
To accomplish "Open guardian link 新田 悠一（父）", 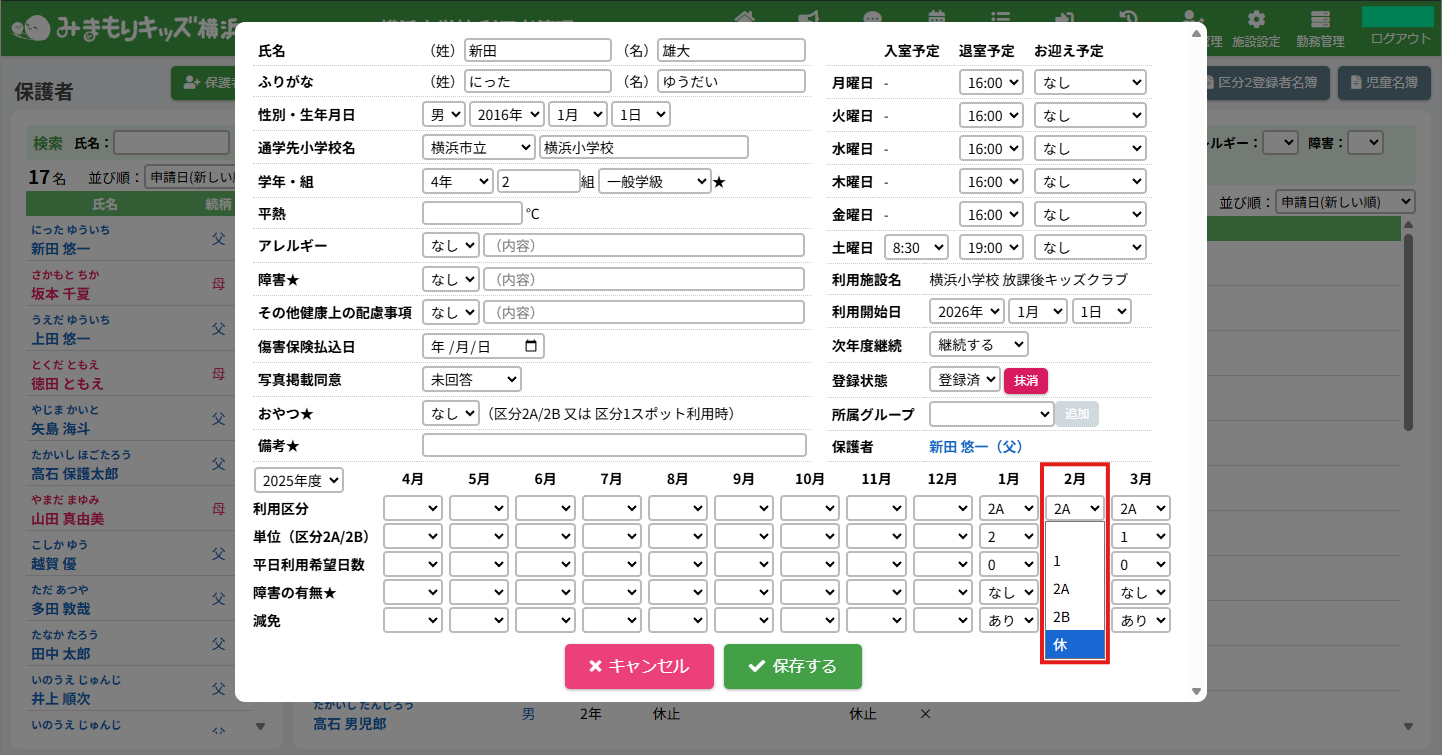I will [x=975, y=446].
